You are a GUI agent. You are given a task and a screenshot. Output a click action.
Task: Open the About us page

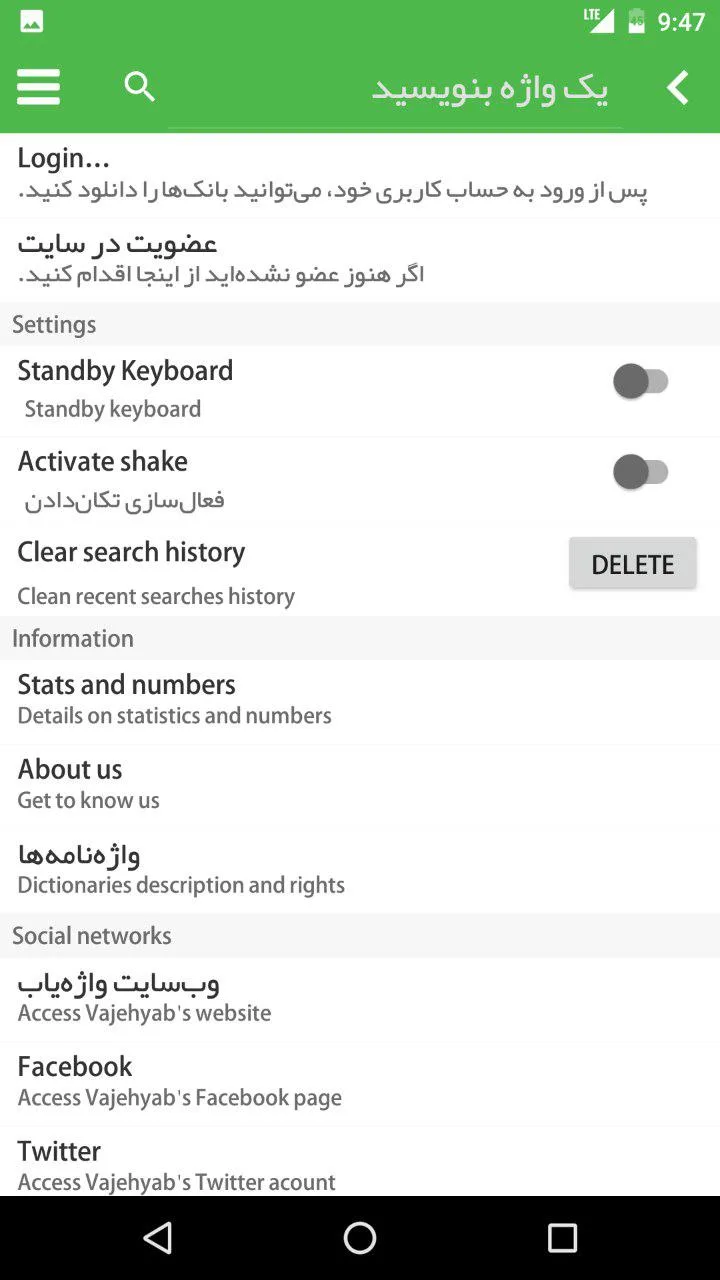click(x=360, y=785)
